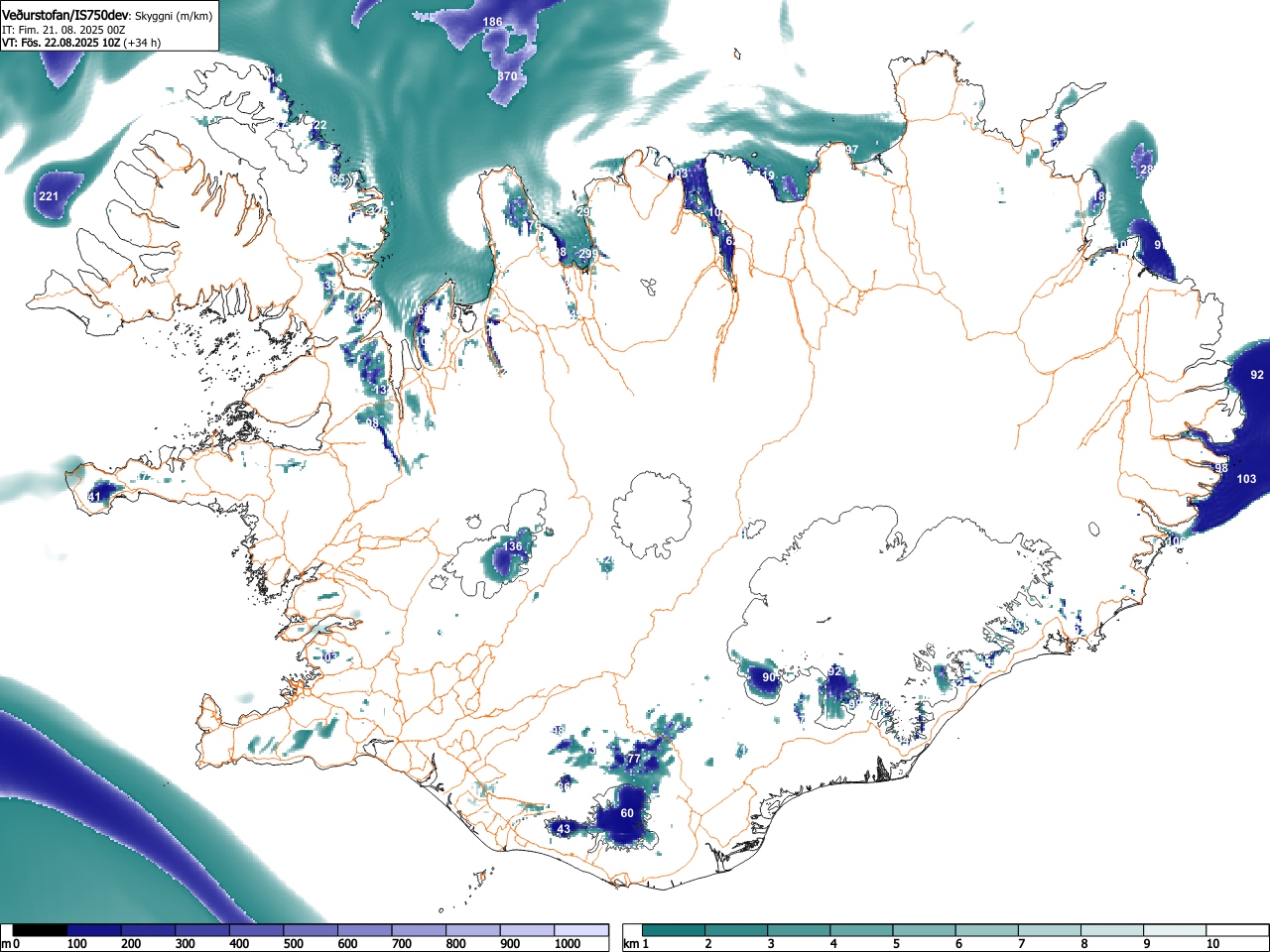Click the lightest 9–10 km legend swatch
The height and width of the screenshot is (952, 1270).
coord(1176,930)
